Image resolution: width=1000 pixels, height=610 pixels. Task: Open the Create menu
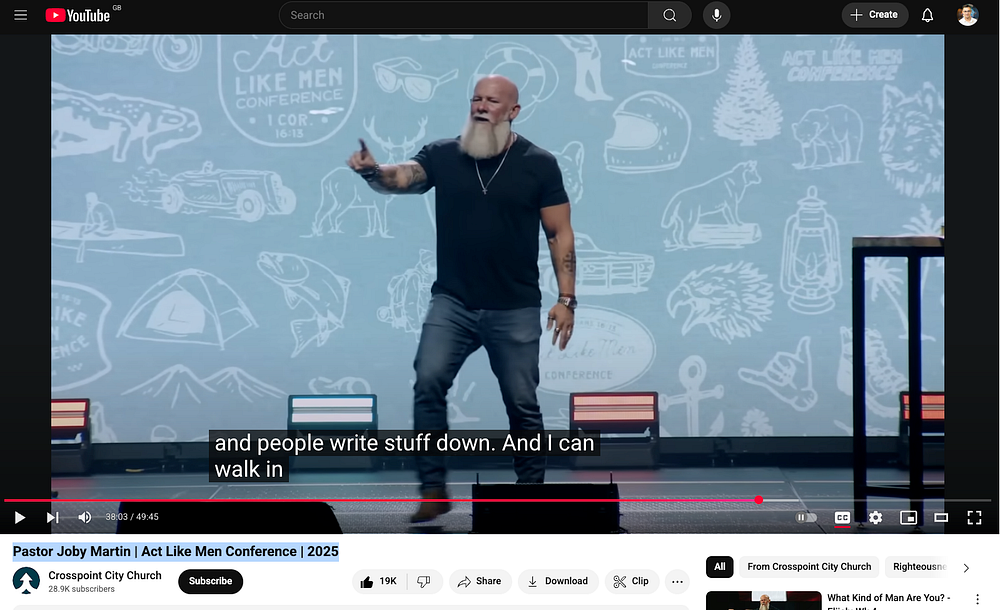(874, 15)
